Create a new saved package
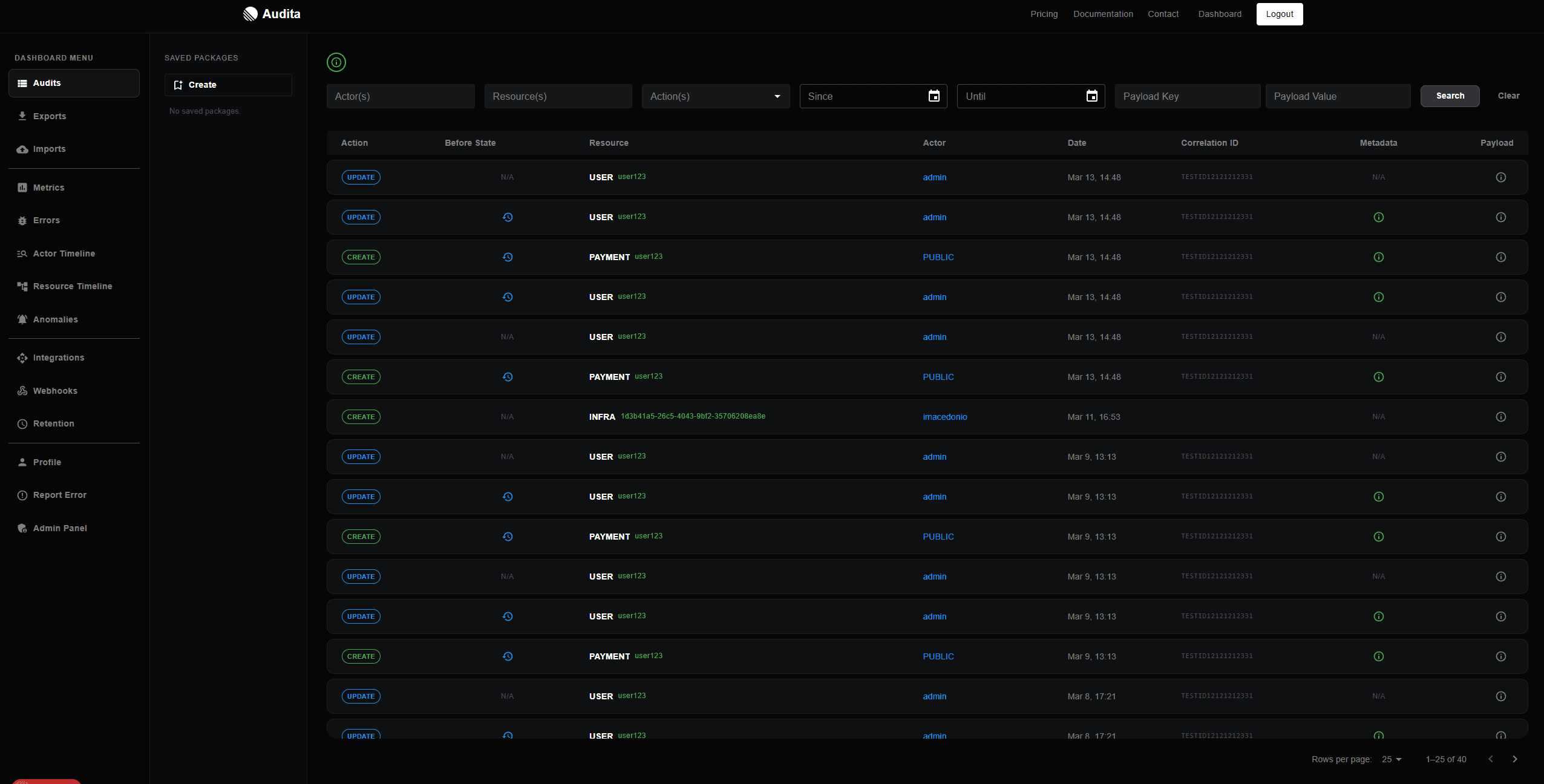The width and height of the screenshot is (1544, 784). [227, 85]
